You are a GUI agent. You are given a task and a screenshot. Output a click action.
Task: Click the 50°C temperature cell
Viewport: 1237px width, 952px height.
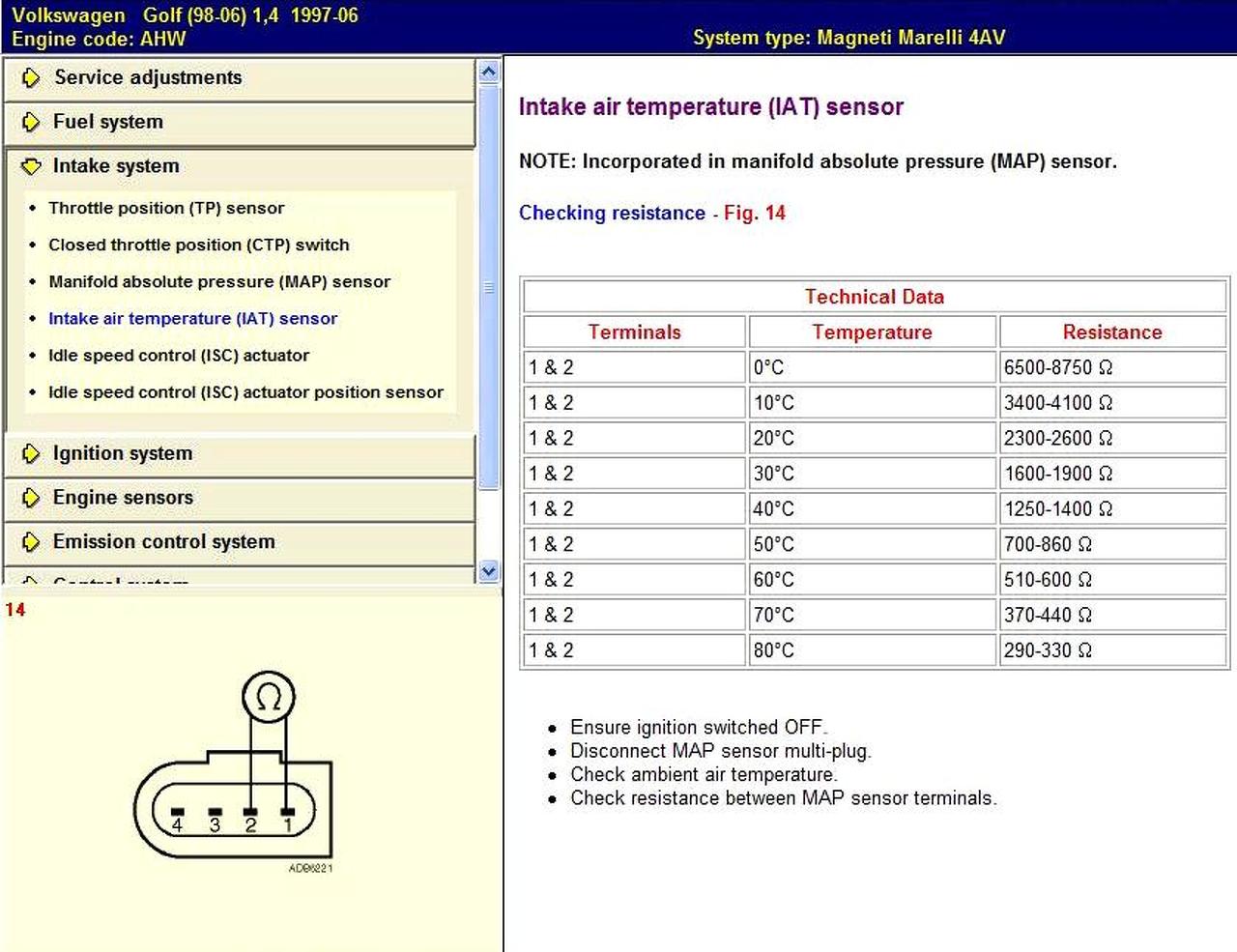pyautogui.click(x=873, y=544)
